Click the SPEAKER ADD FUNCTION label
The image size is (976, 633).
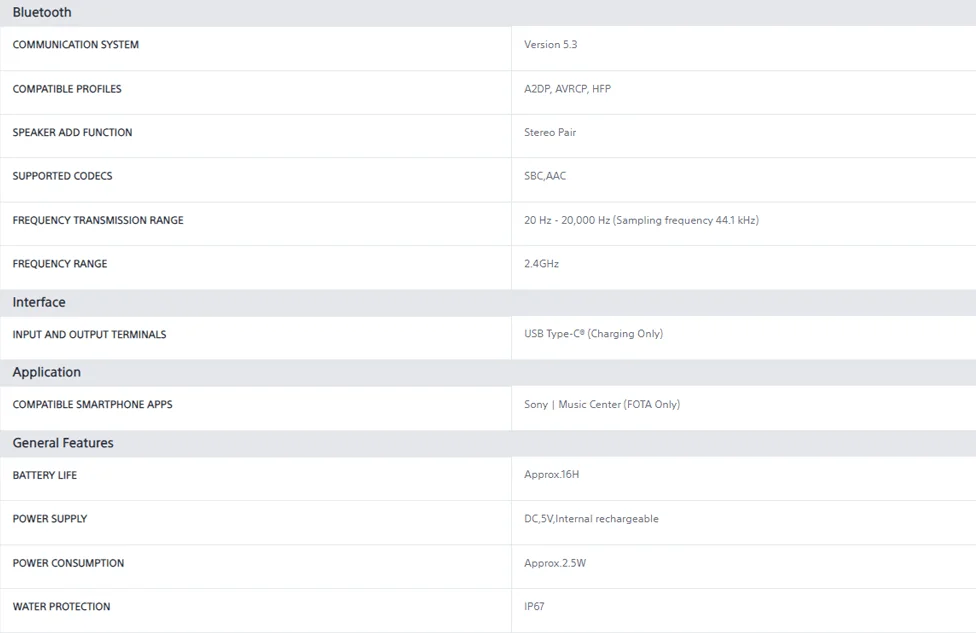(72, 133)
